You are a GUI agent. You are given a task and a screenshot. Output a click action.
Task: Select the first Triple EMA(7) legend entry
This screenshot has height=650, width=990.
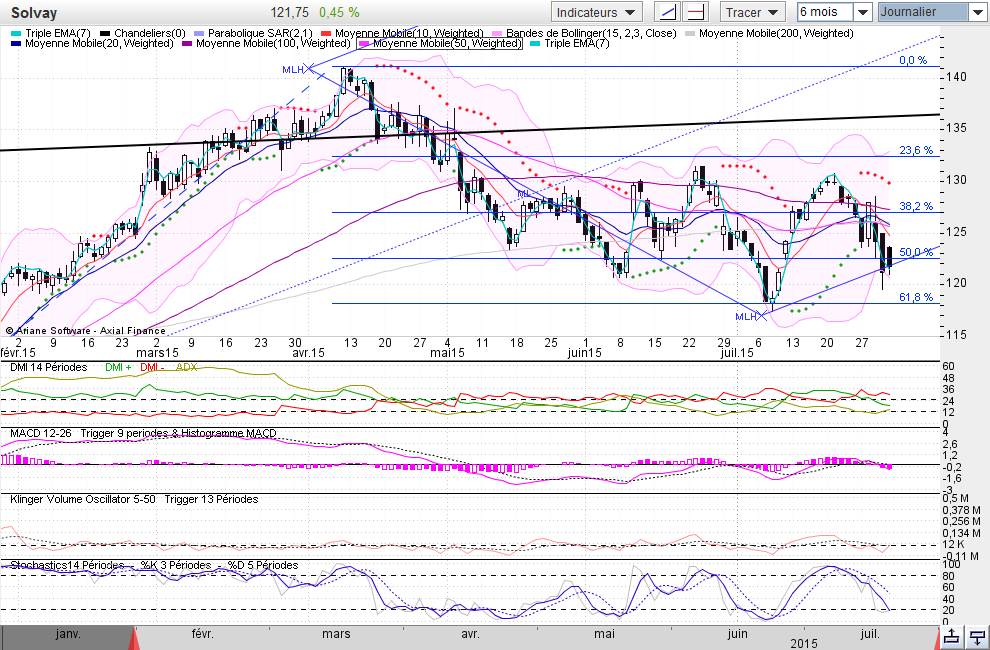click(x=51, y=33)
